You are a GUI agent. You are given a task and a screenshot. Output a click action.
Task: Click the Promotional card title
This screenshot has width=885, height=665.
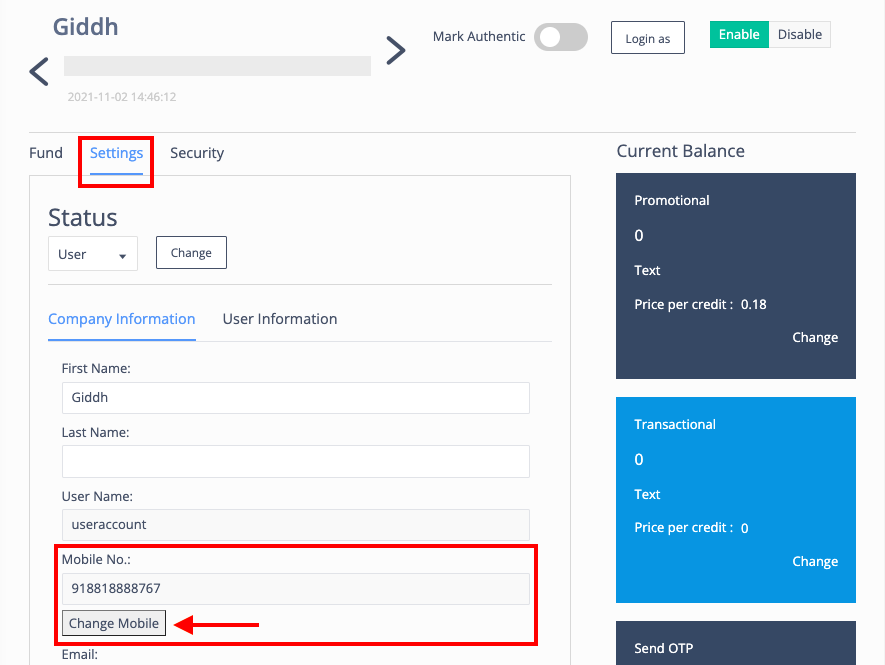click(x=672, y=200)
